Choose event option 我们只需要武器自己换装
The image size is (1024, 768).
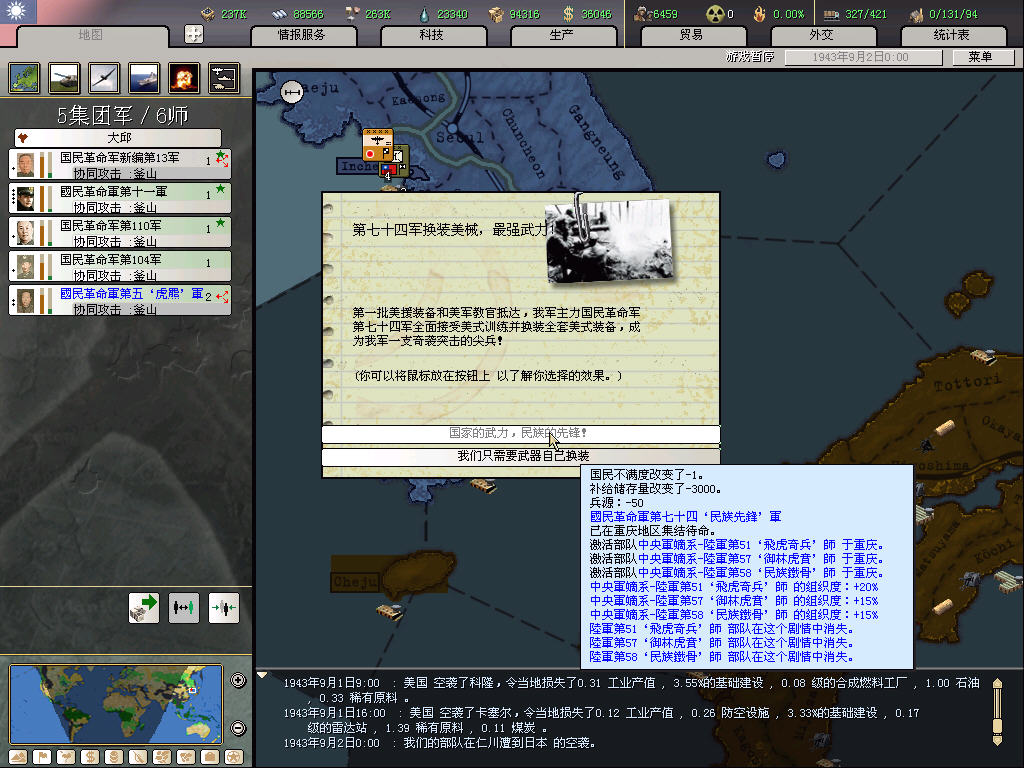pyautogui.click(x=520, y=456)
